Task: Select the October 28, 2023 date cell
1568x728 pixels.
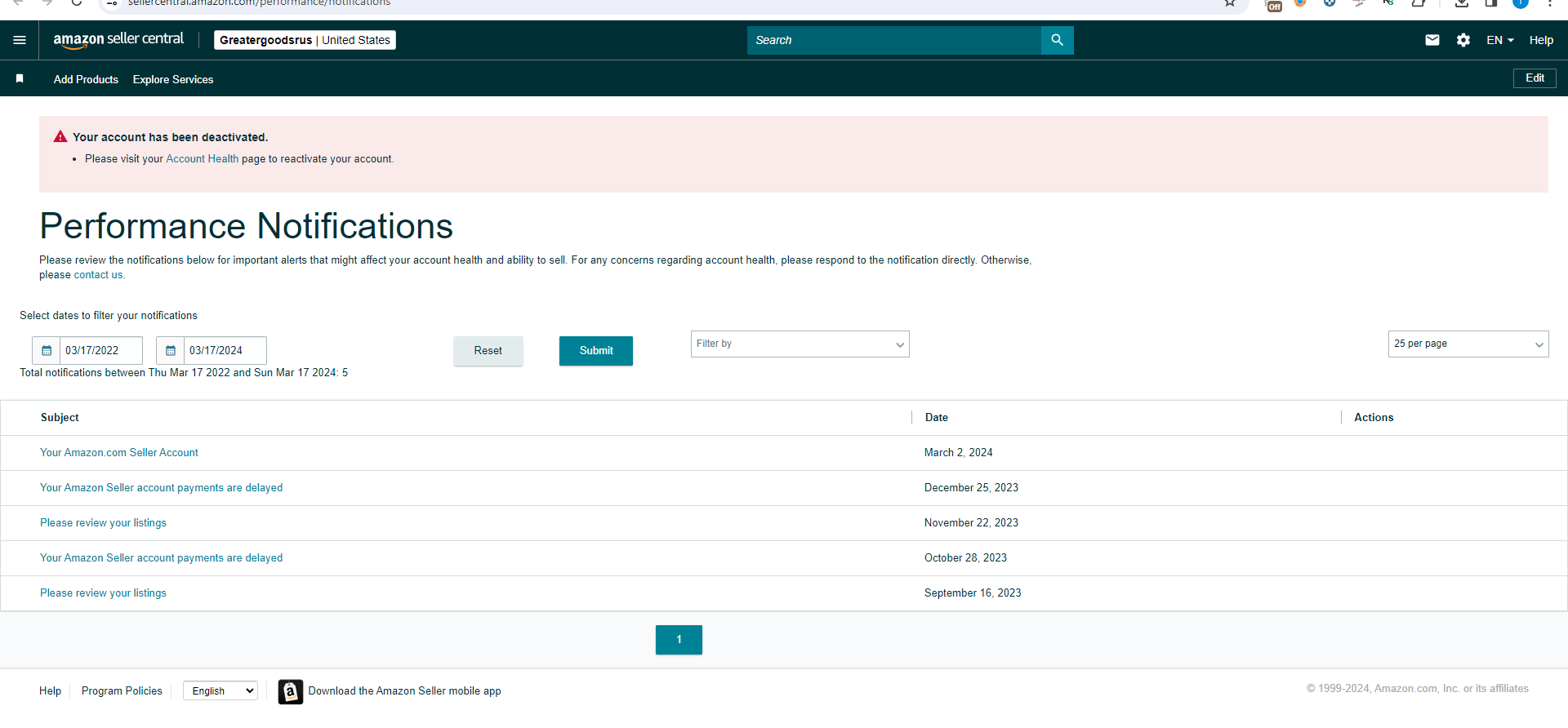Action: [x=965, y=557]
